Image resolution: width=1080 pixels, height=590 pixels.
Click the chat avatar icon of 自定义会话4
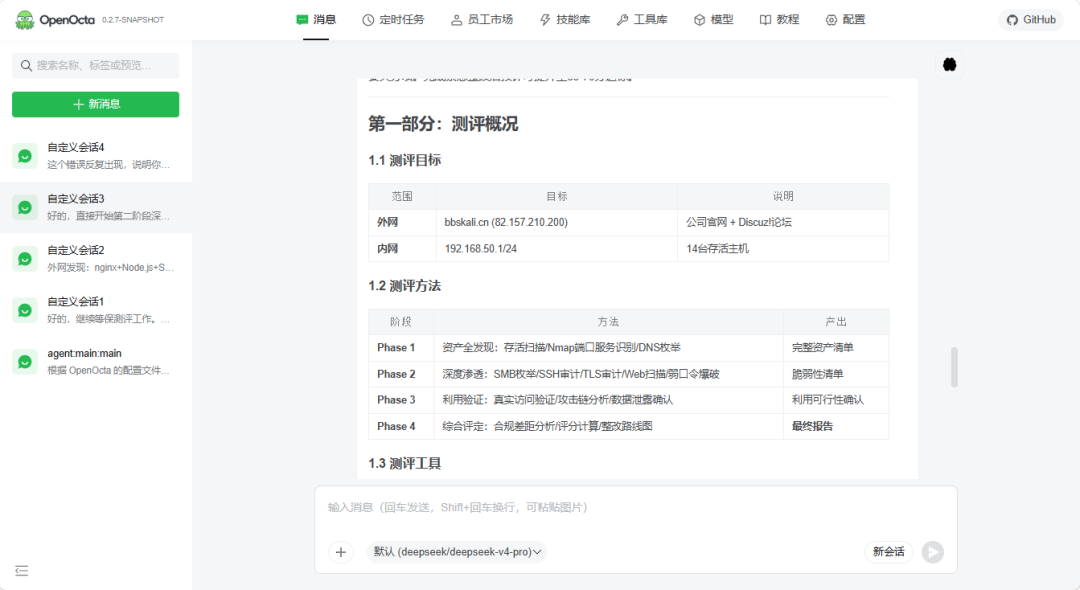tap(25, 156)
